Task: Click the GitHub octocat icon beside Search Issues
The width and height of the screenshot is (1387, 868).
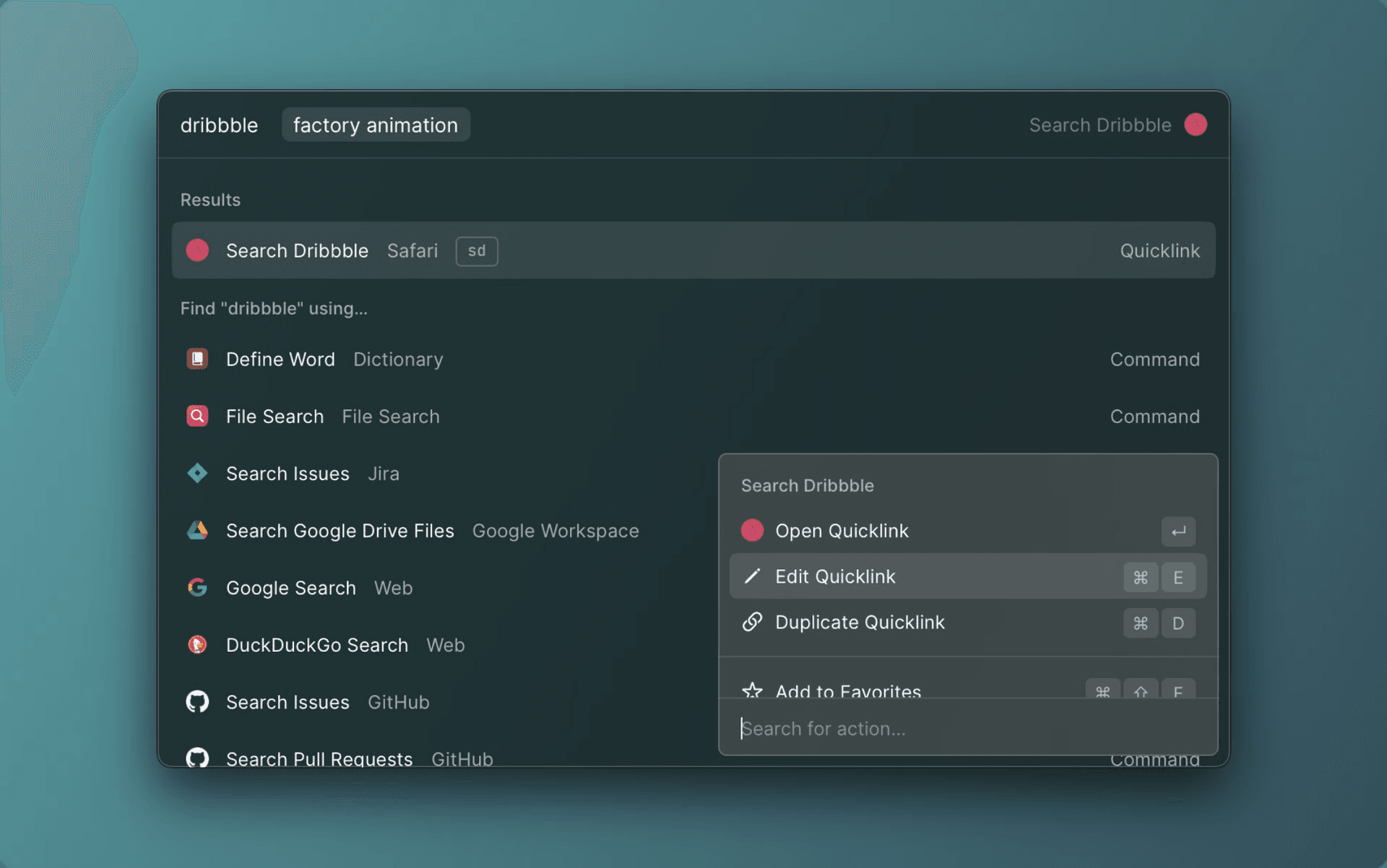Action: 196,701
